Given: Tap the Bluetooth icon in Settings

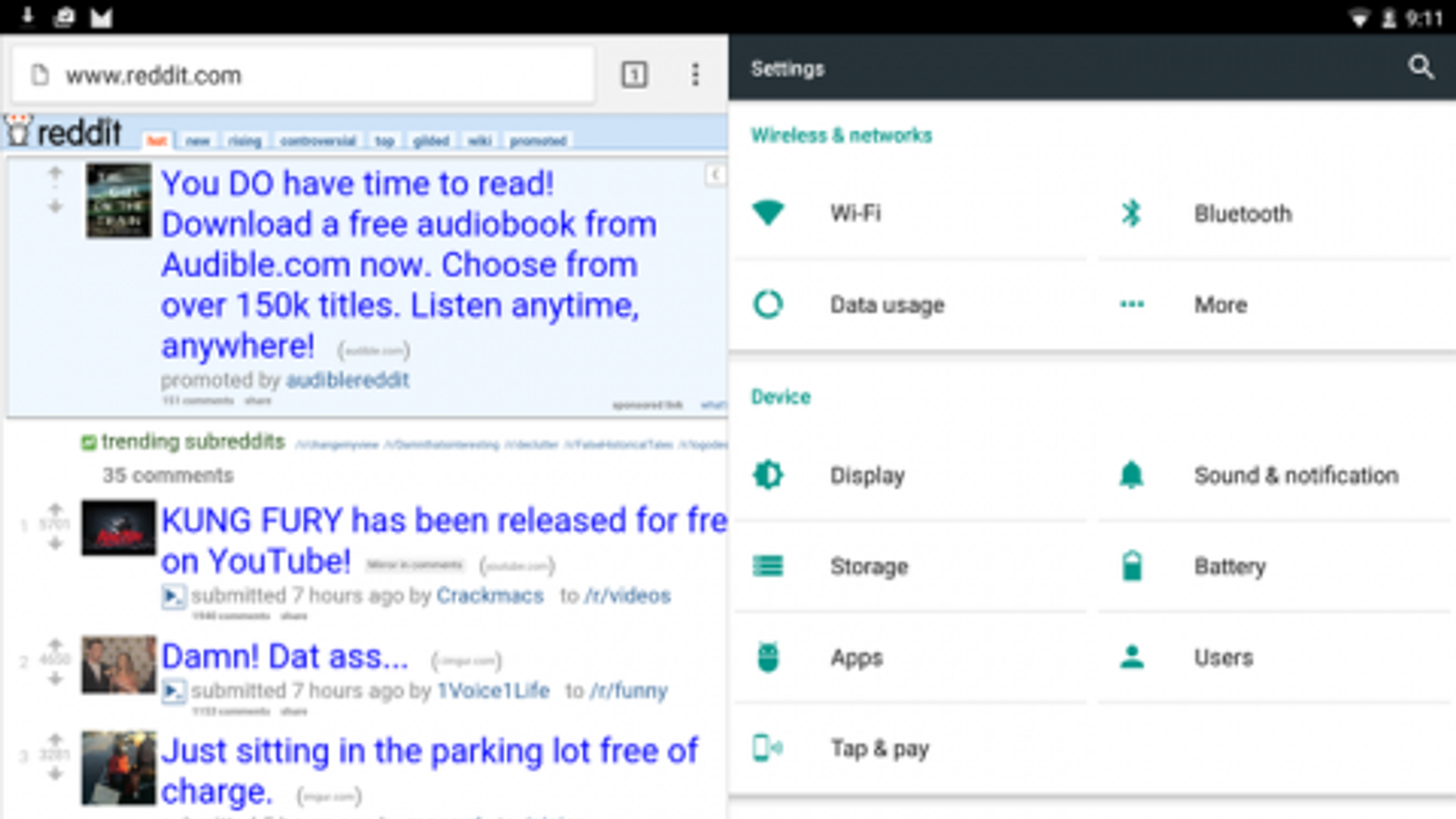Looking at the screenshot, I should pos(1131,213).
